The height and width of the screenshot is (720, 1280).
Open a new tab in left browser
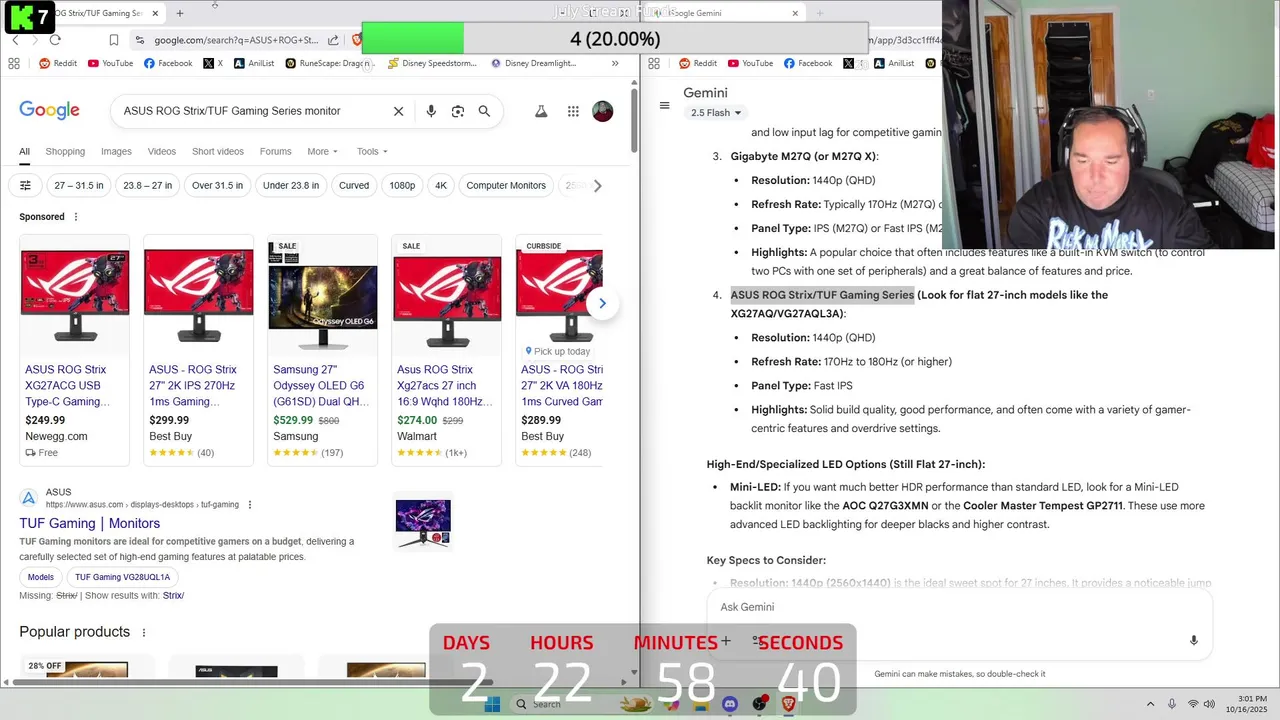click(x=180, y=13)
